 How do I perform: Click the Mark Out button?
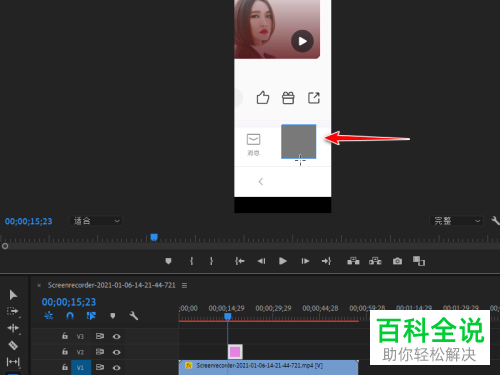tap(211, 261)
